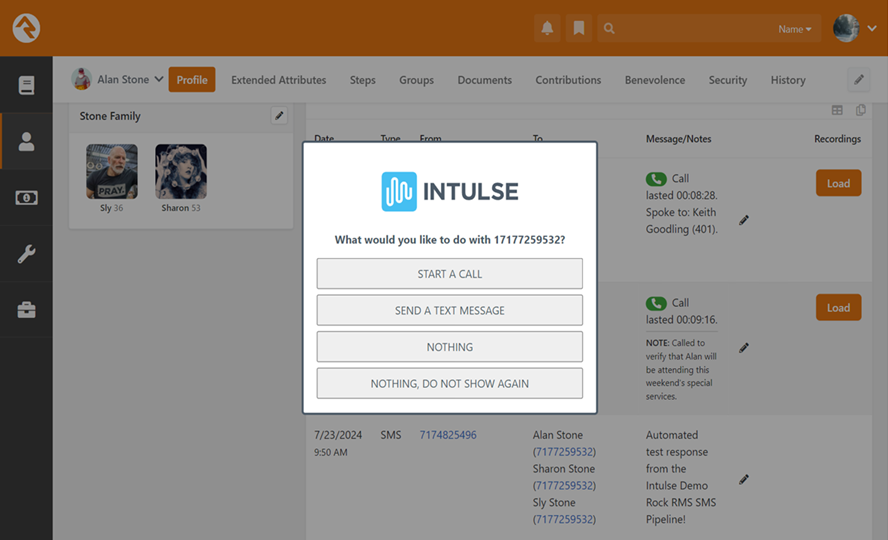Open the Benevolence tab

pos(655,80)
